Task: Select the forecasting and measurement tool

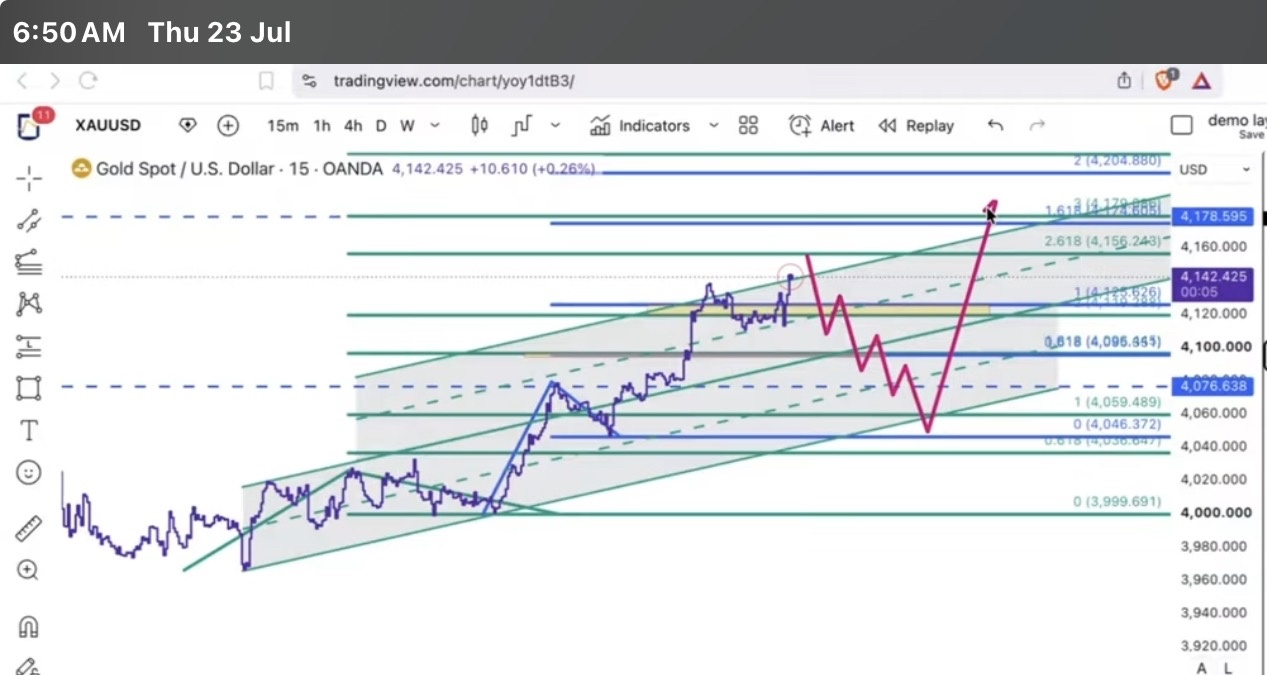Action: tap(29, 346)
